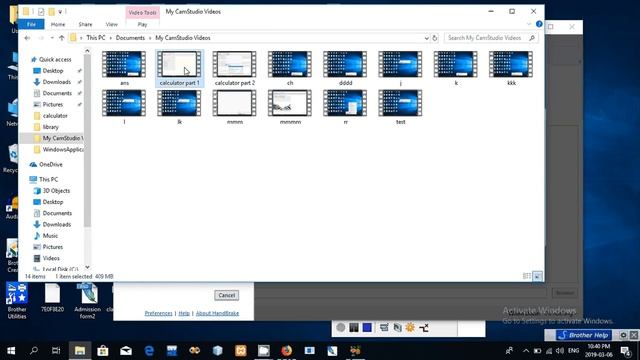This screenshot has width=640, height=360.
Task: Open Explorer help question mark icon
Action: point(539,24)
